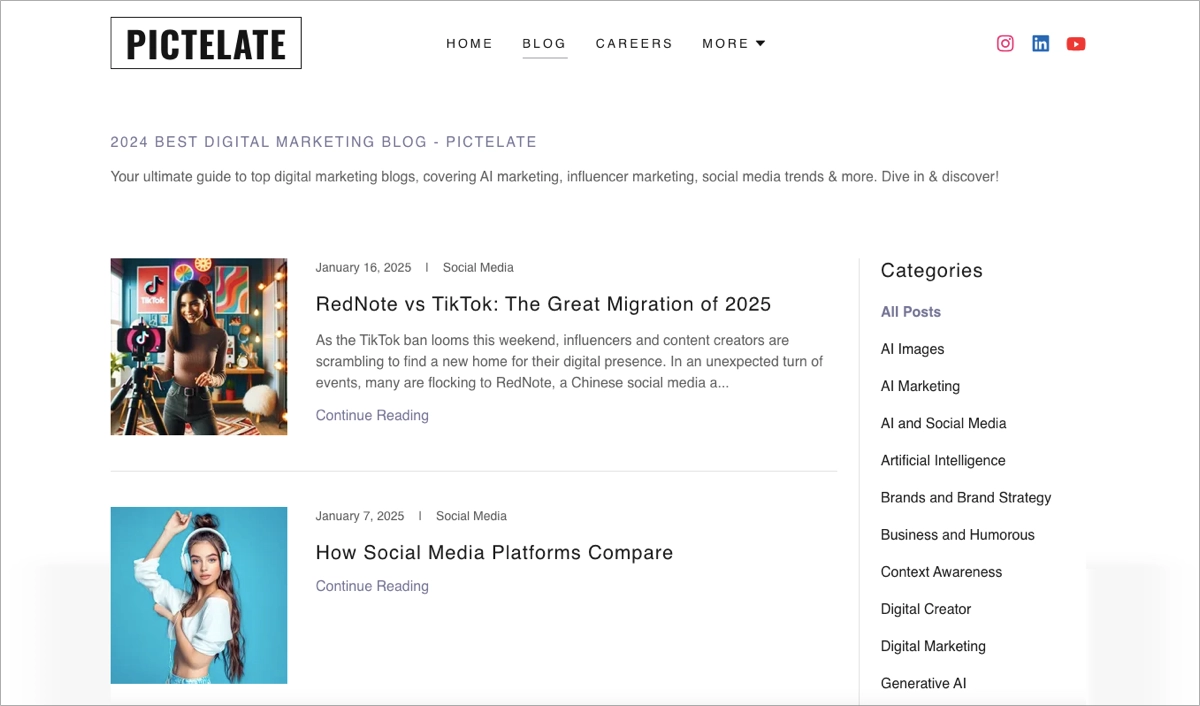Open the TikTok creator article thumbnail

(198, 347)
